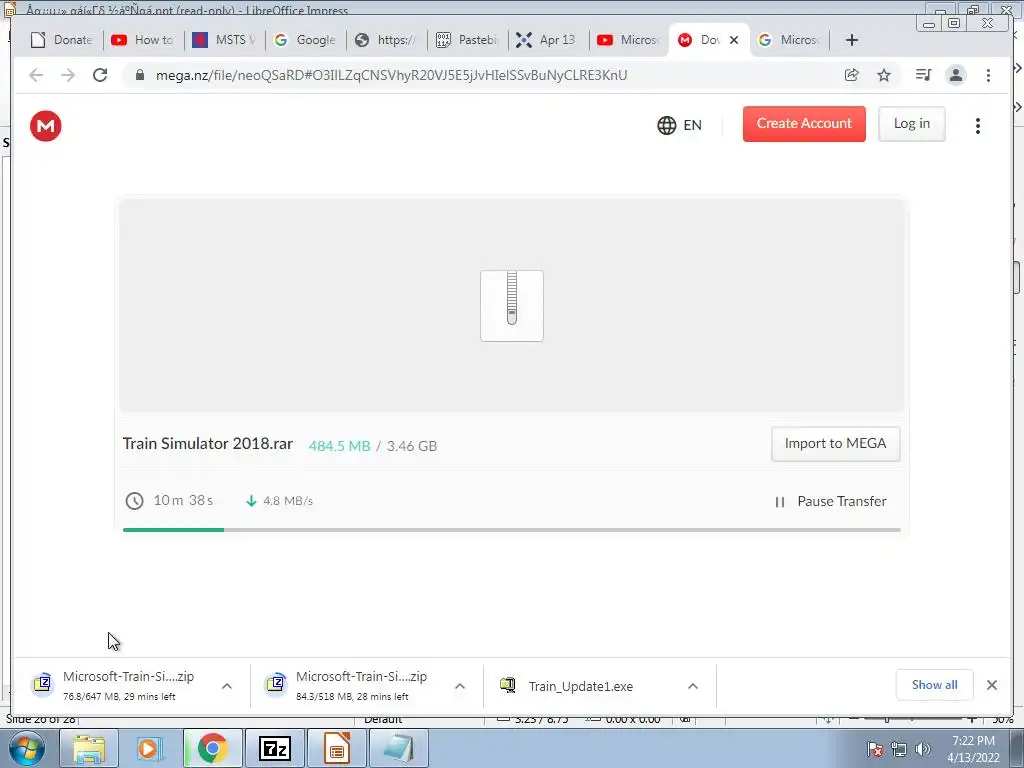
Task: Open Windows Start menu
Action: tap(27, 748)
